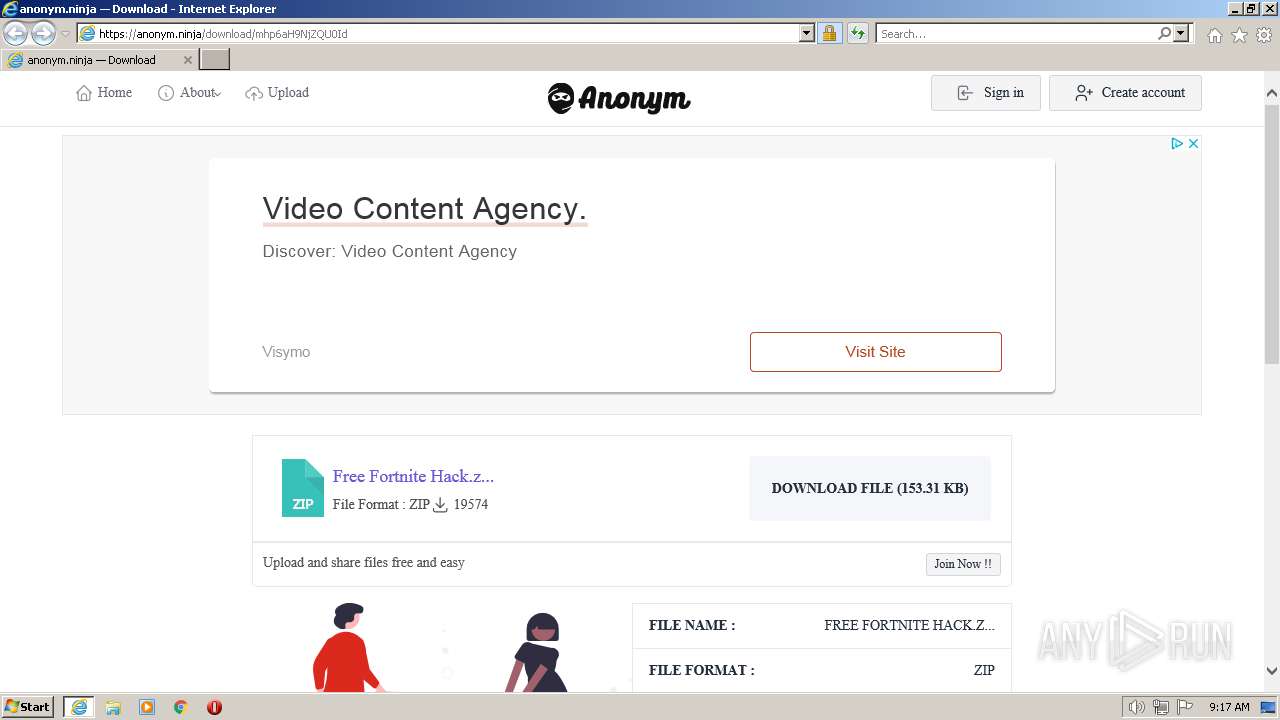Click the Sign in button
The image size is (1280, 720).
point(986,93)
